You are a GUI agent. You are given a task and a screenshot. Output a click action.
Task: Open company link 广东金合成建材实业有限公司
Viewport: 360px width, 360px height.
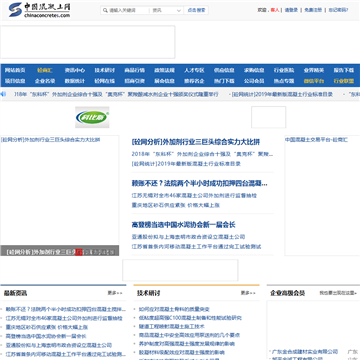[305, 352]
